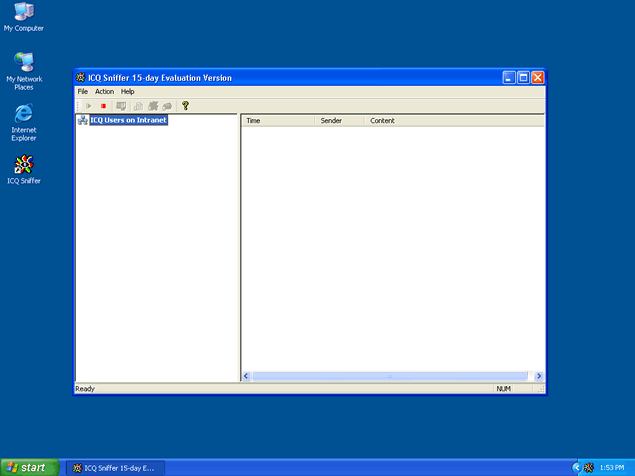
Task: Click the horizontal scrollbar left arrow
Action: [247, 376]
